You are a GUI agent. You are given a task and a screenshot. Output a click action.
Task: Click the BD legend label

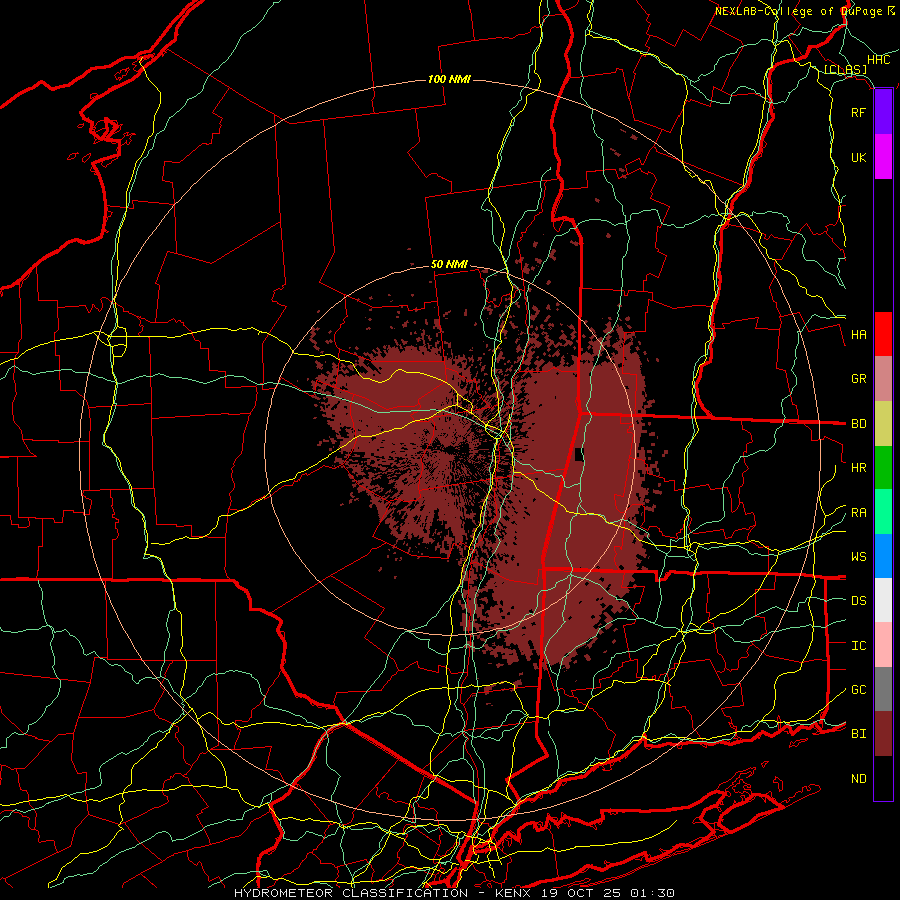(x=858, y=424)
